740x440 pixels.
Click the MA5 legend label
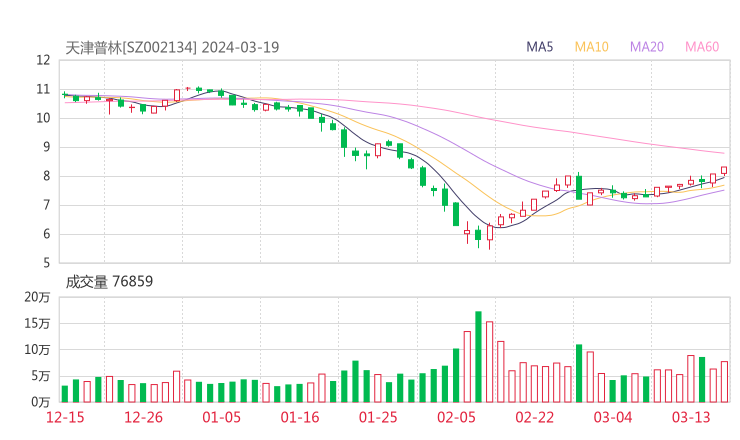point(539,47)
